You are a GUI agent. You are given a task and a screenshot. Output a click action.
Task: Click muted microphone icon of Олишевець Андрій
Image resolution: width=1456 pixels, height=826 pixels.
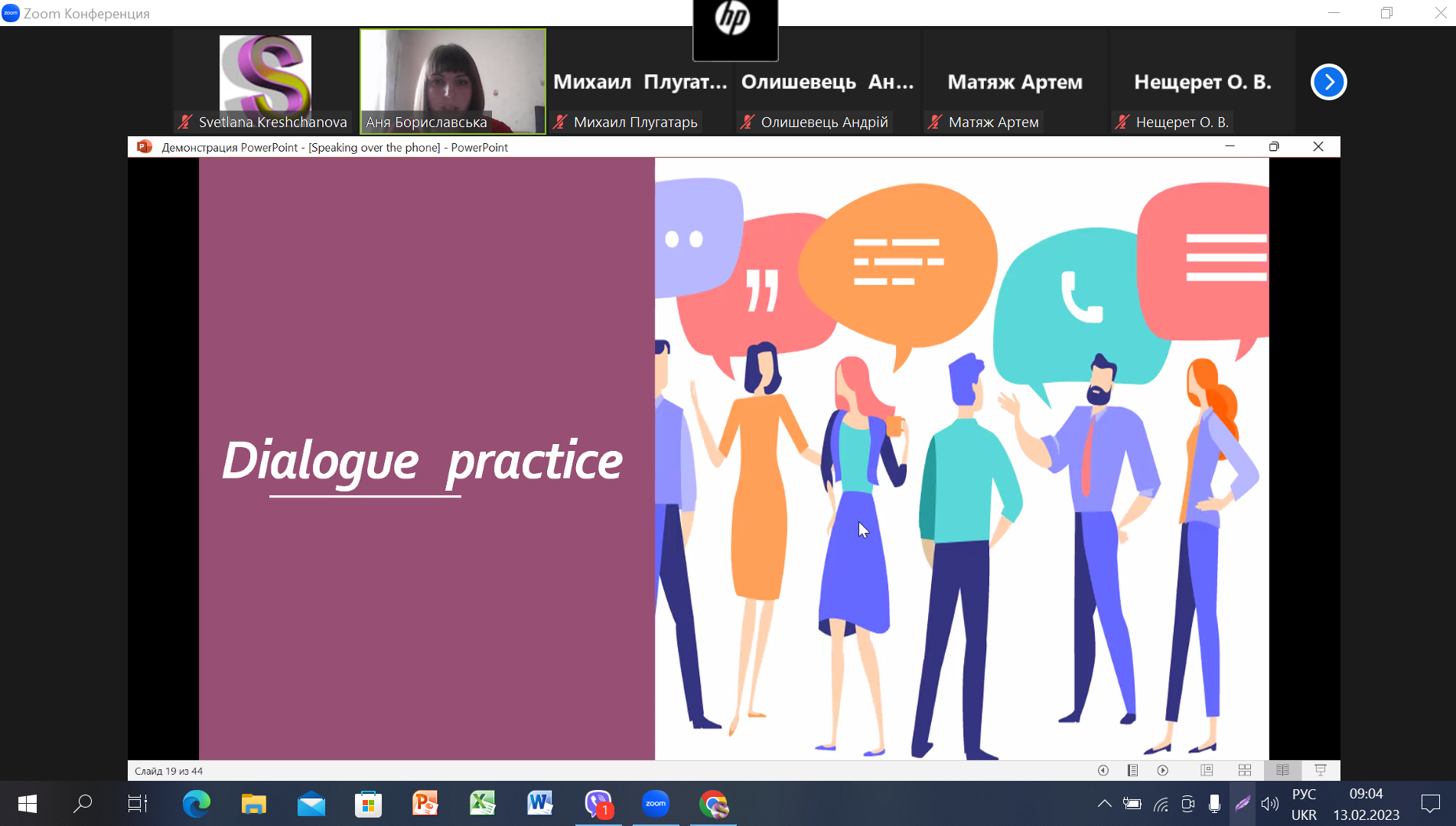coord(748,122)
